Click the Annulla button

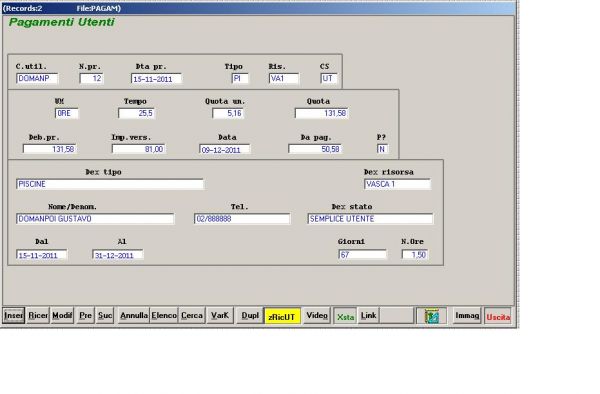tap(134, 316)
